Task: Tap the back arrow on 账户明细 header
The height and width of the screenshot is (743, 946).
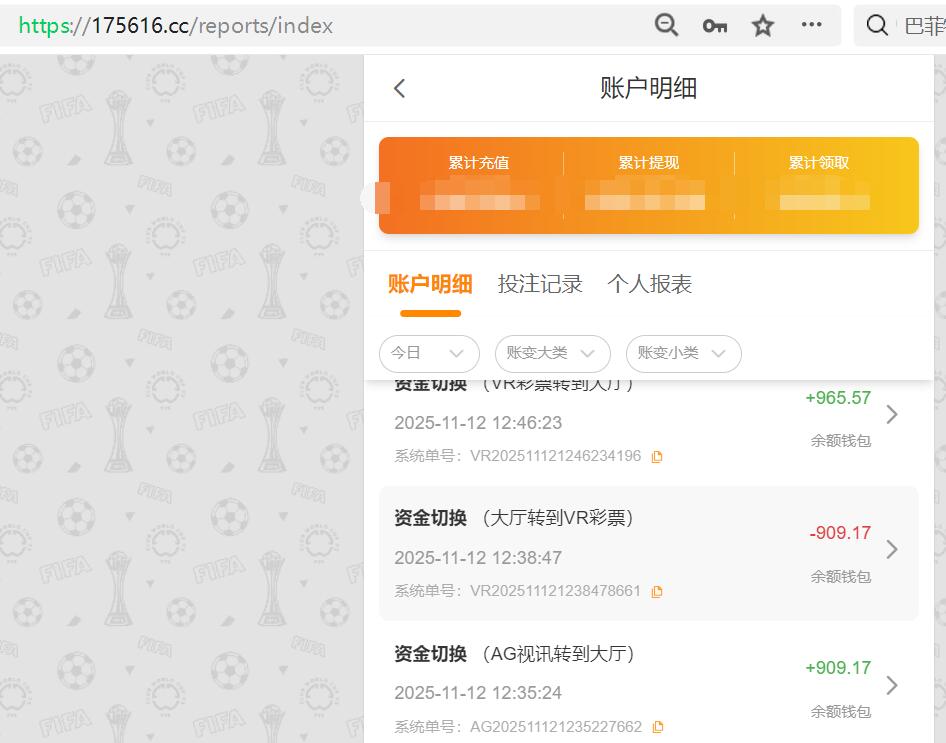Action: click(399, 88)
